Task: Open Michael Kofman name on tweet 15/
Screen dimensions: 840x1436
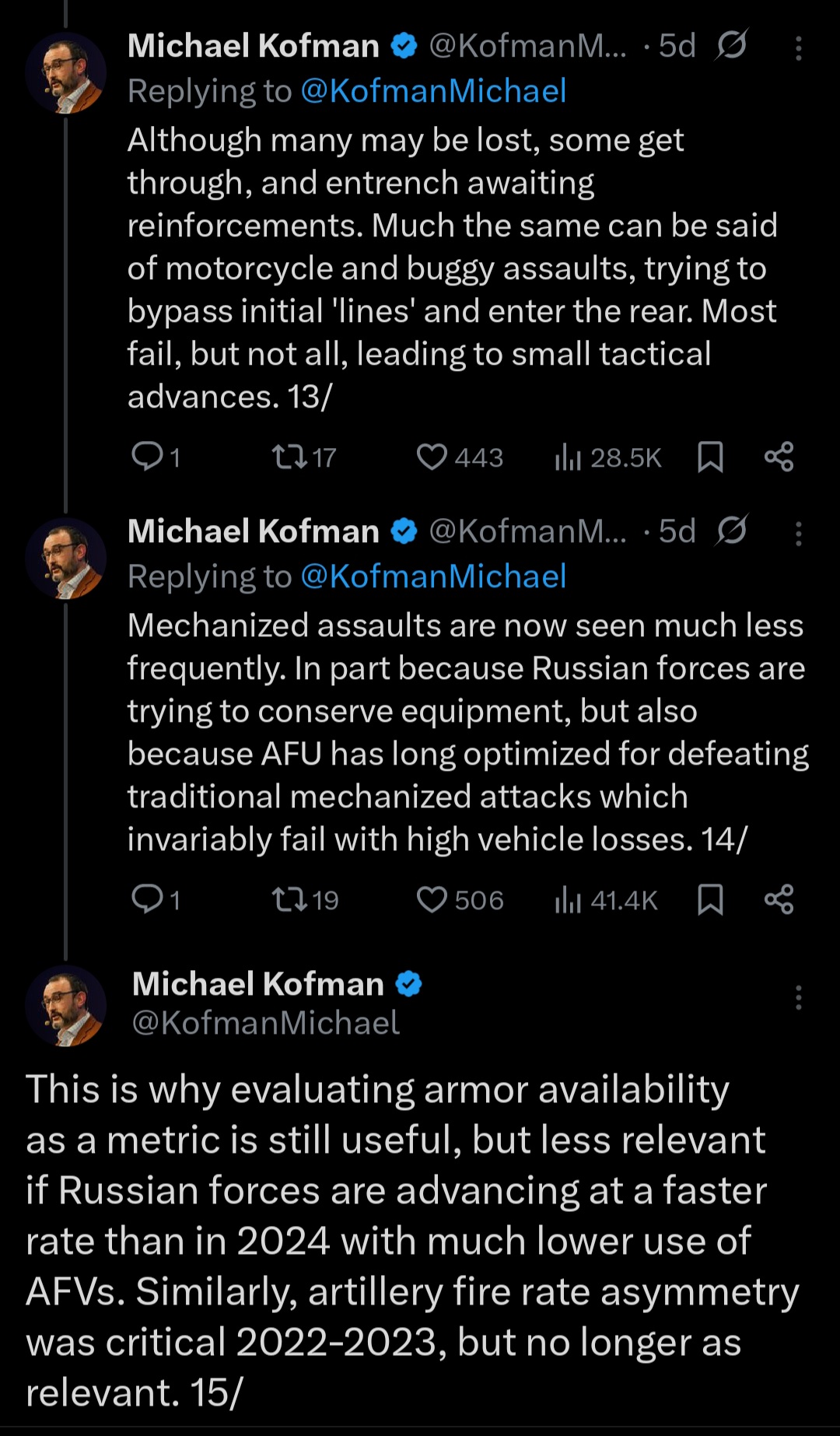Action: pyautogui.click(x=257, y=984)
